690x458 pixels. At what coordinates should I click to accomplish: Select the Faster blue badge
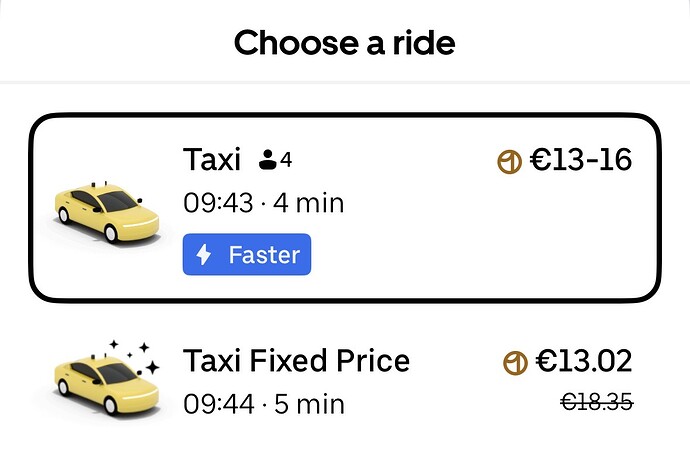[x=247, y=255]
